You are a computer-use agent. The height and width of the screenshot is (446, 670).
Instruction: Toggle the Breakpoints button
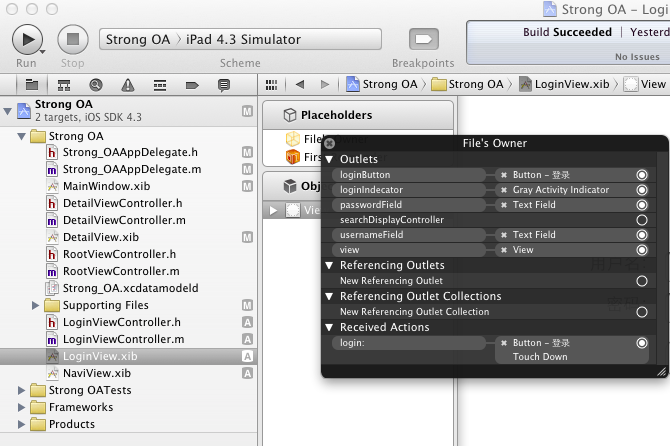click(423, 39)
